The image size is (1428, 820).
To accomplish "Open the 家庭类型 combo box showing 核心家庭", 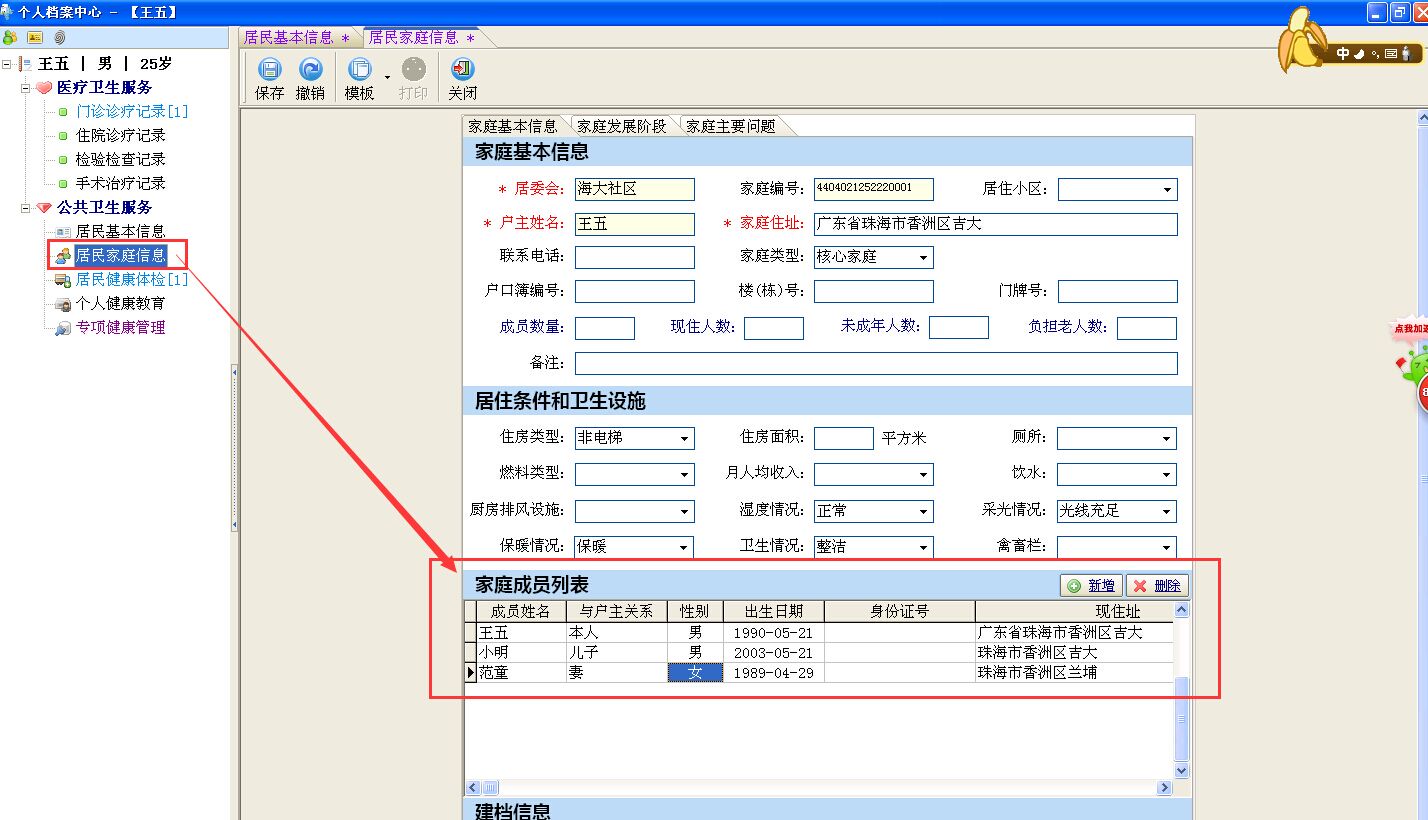I will [x=923, y=258].
